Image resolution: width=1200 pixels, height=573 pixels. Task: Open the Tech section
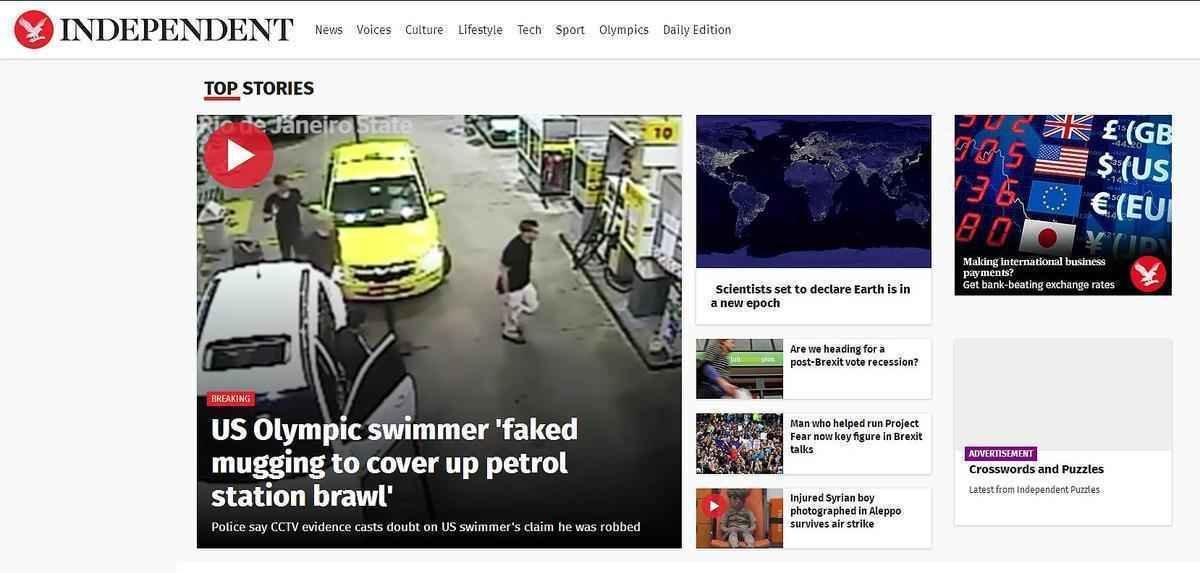point(529,30)
